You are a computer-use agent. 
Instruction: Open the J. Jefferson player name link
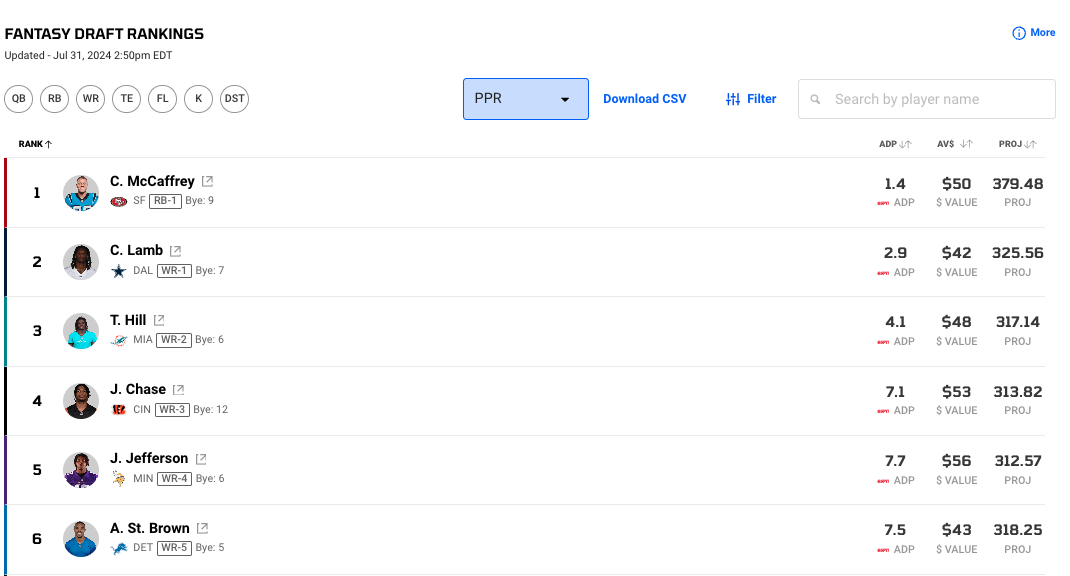tap(149, 458)
